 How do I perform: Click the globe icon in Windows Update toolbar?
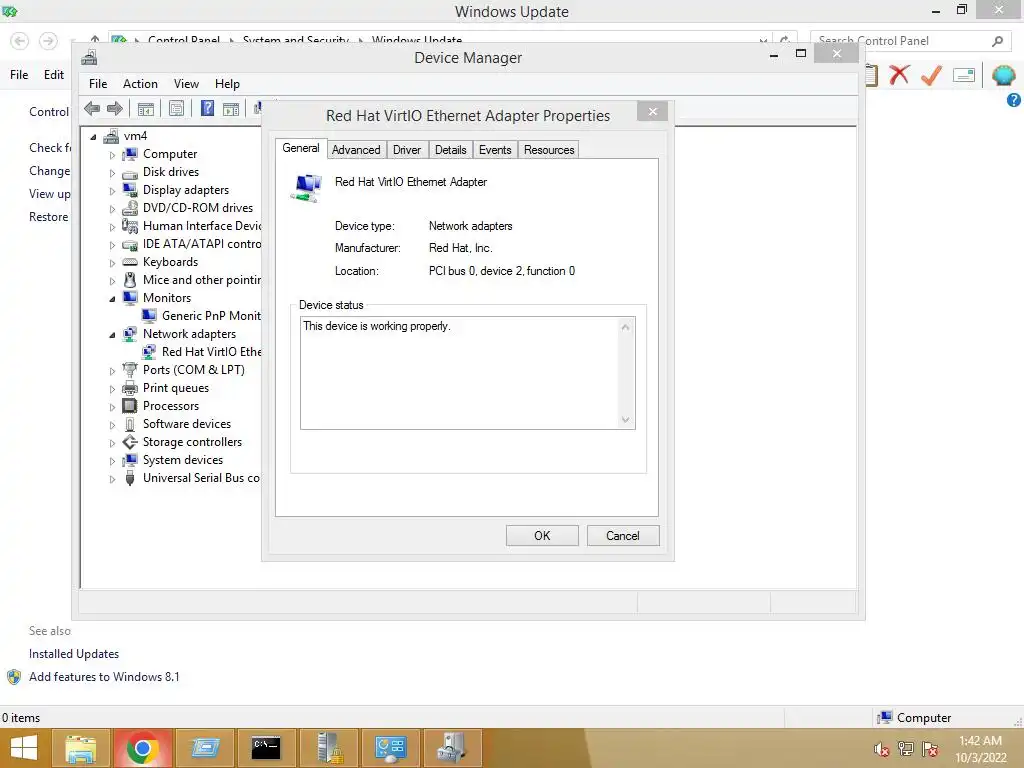pyautogui.click(x=1003, y=74)
